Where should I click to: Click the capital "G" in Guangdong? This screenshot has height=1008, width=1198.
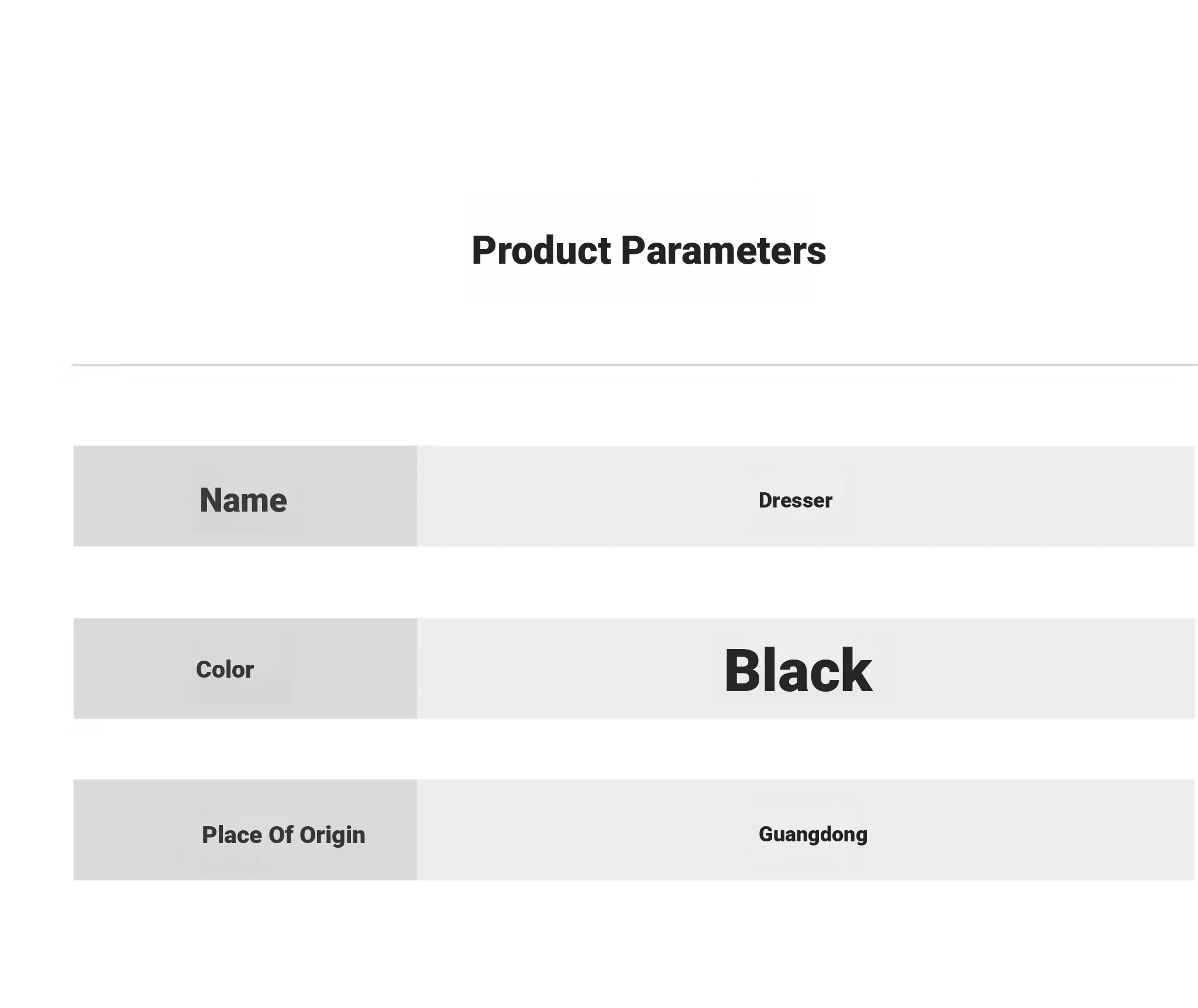coord(766,834)
